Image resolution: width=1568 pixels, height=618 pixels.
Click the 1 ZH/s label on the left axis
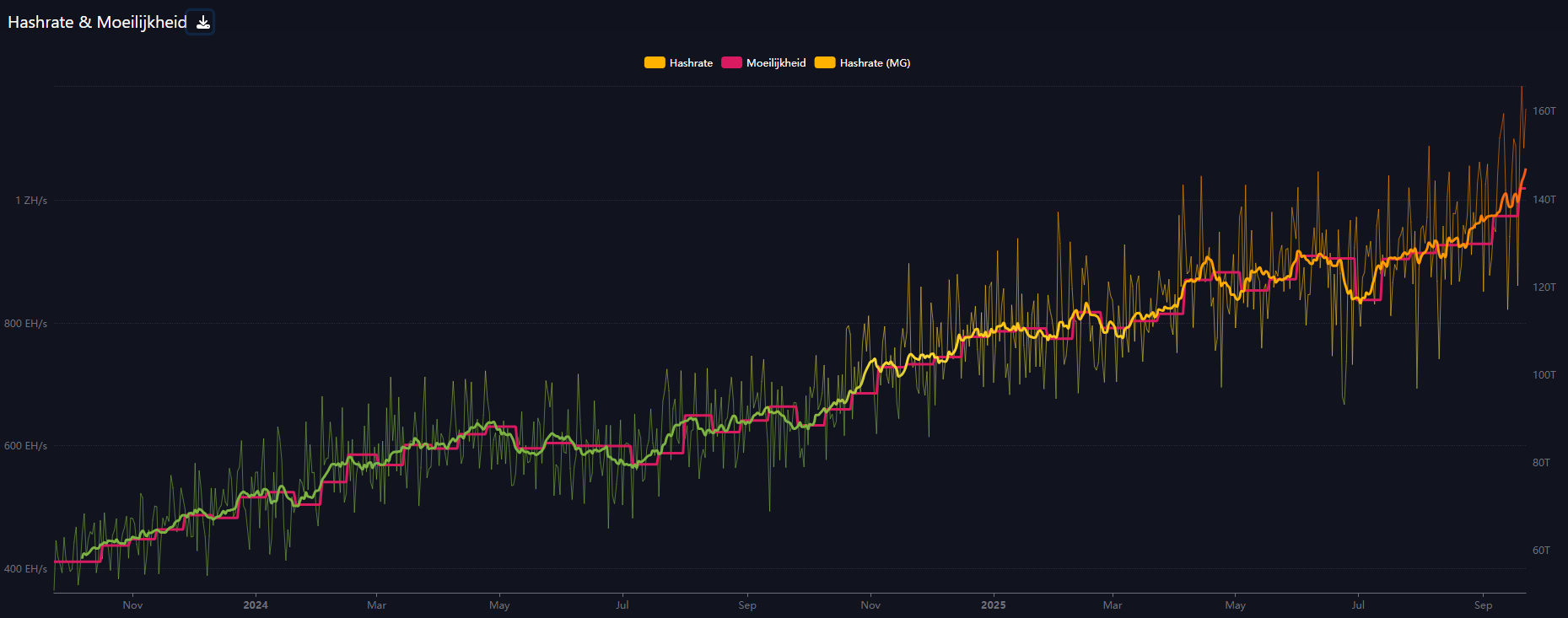click(x=31, y=201)
